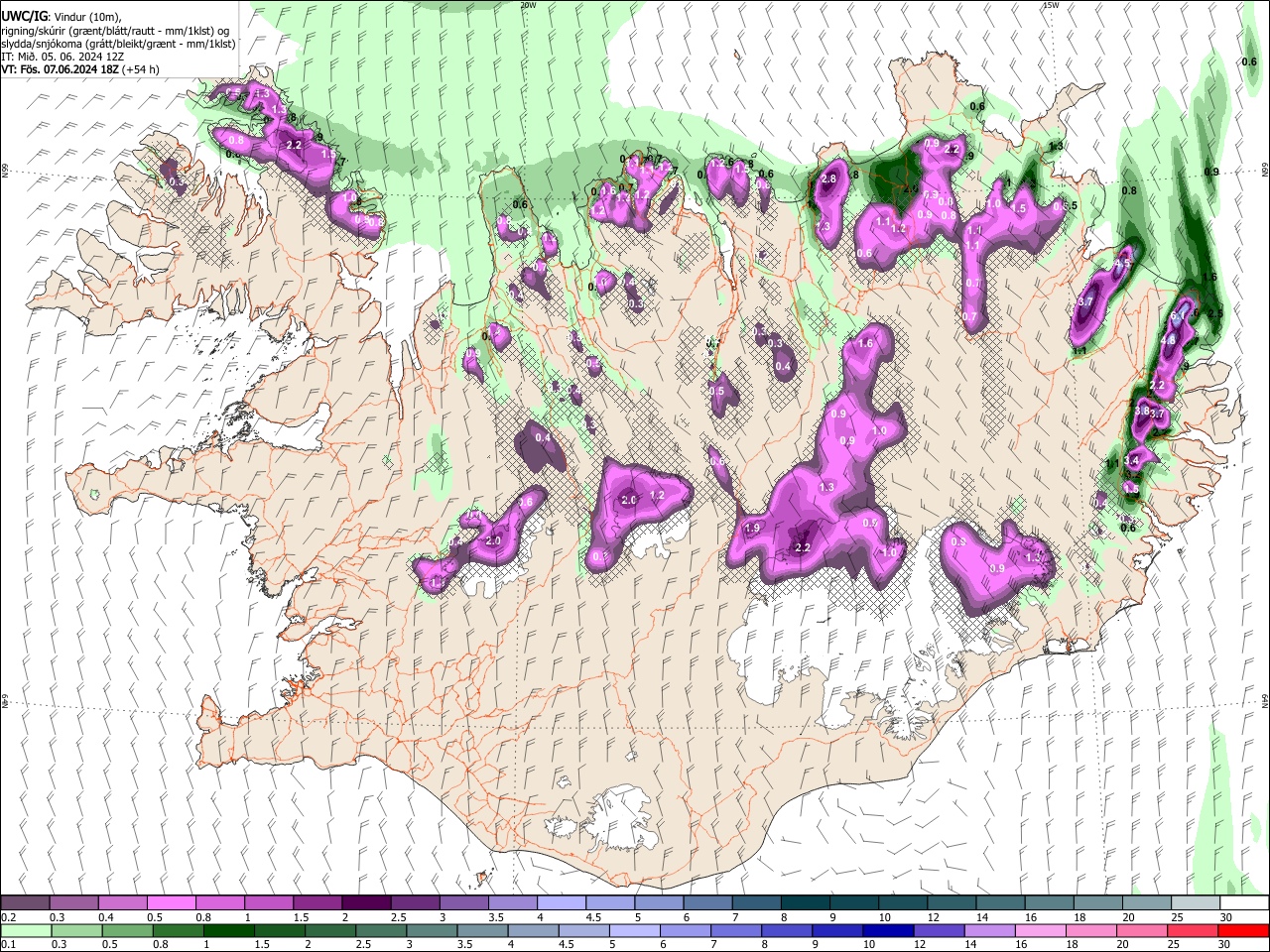This screenshot has width=1270, height=952.
Task: Click the '3.4' value near the east fjords
Action: click(1131, 461)
